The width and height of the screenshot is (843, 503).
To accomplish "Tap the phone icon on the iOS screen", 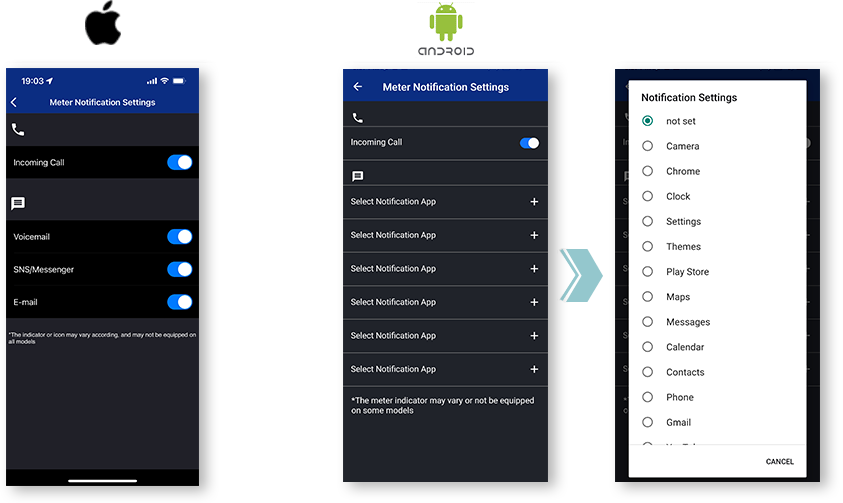I will [18, 130].
